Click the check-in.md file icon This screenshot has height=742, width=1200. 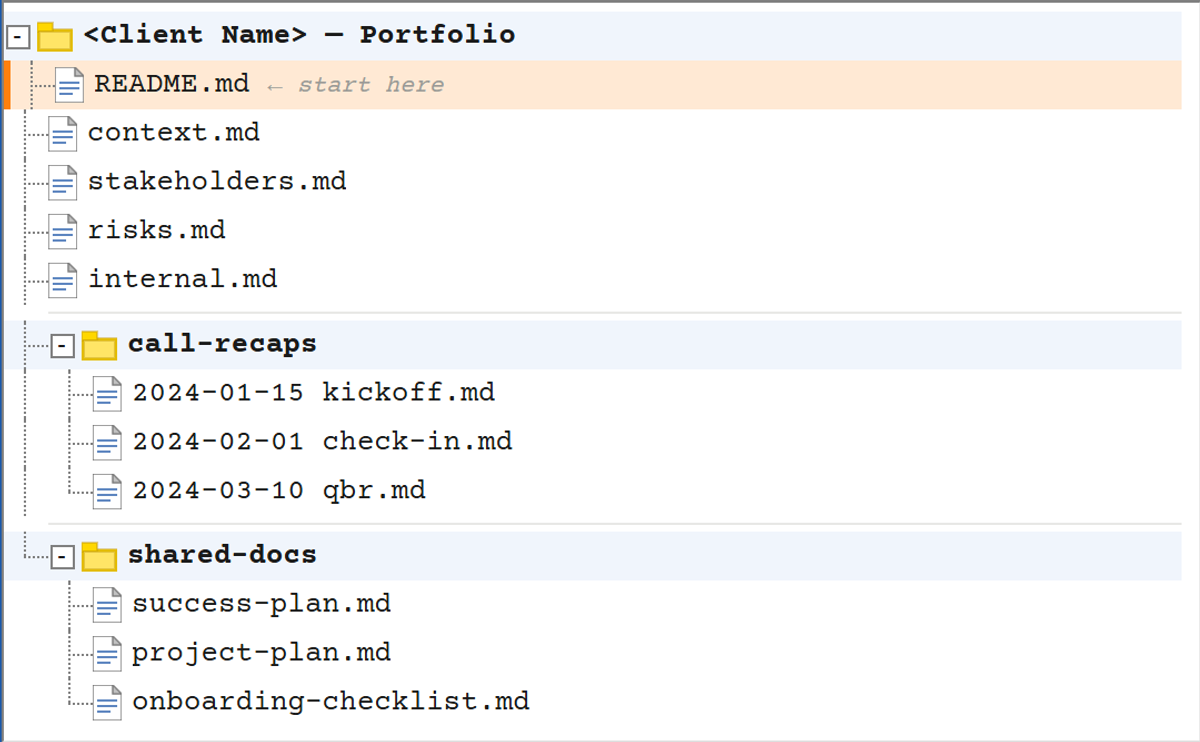click(x=107, y=443)
